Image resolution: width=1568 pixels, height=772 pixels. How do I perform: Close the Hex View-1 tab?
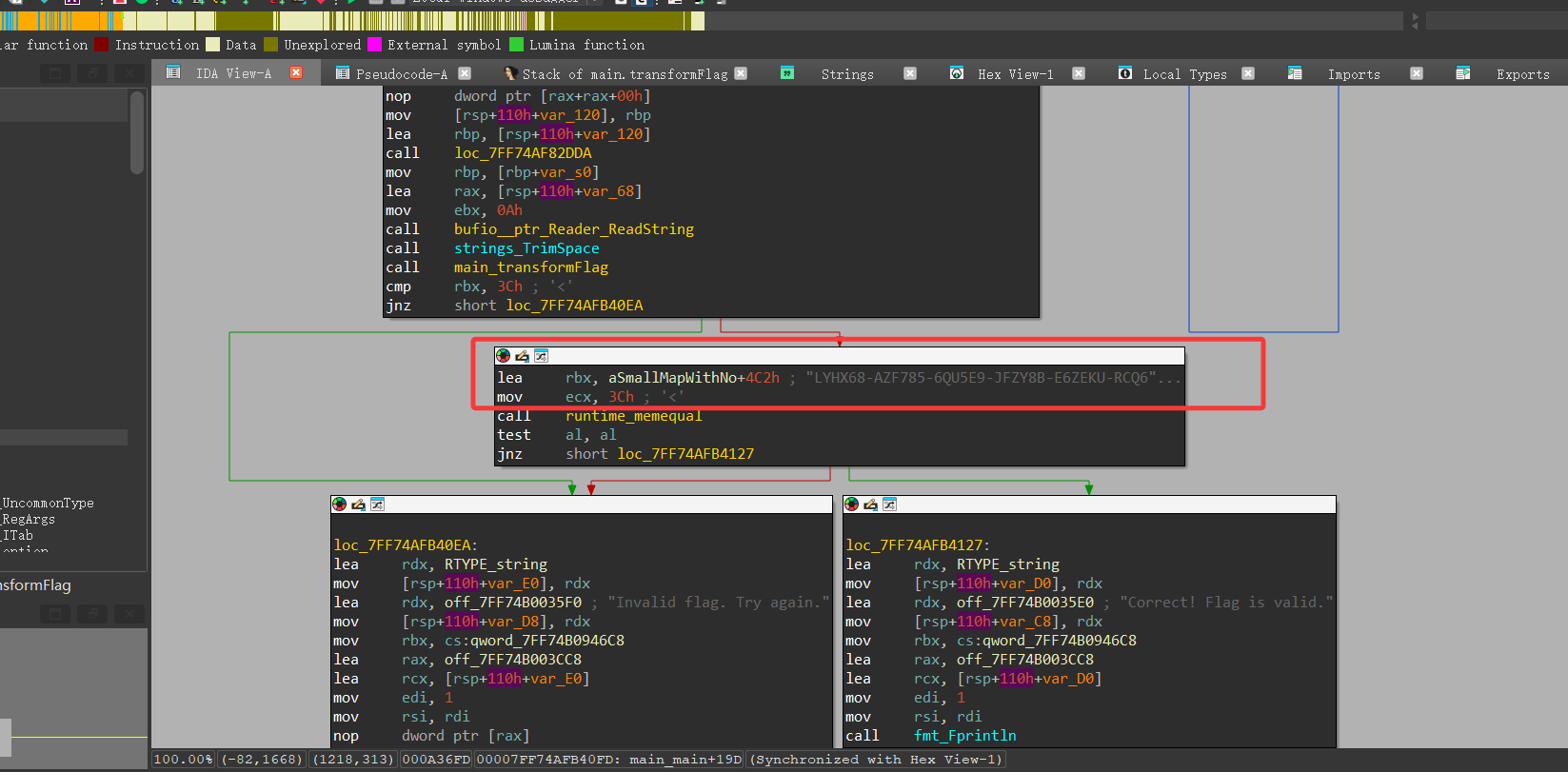pos(1079,73)
